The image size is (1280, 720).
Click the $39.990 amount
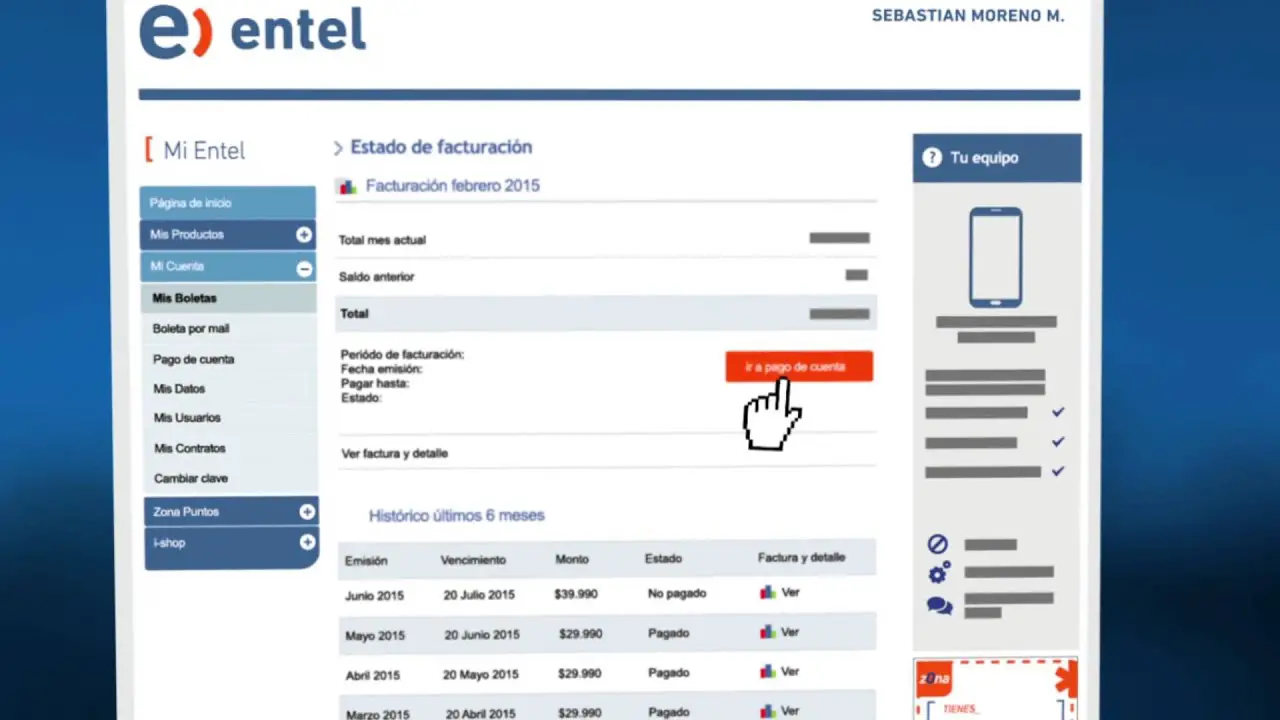pyautogui.click(x=576, y=594)
